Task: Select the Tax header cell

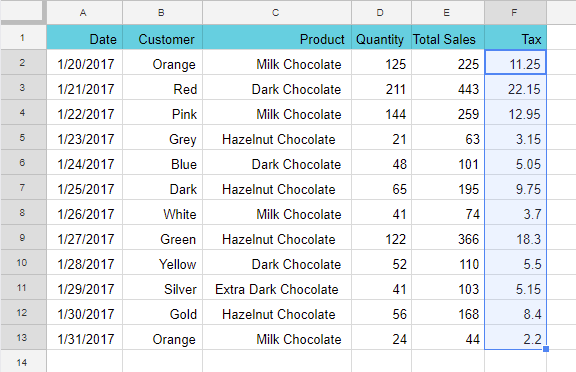Action: [x=515, y=37]
